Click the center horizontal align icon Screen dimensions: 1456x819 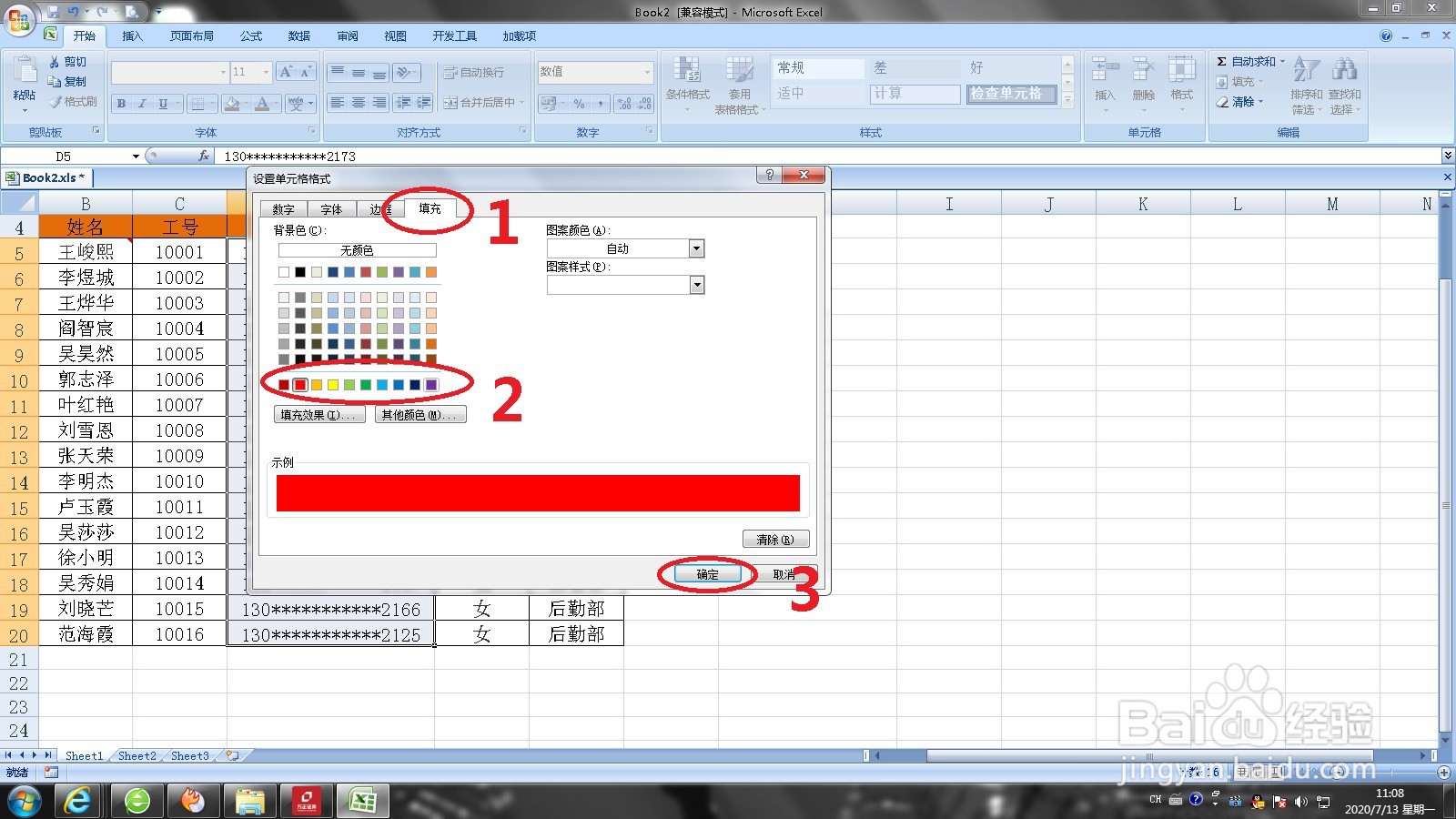click(x=359, y=103)
